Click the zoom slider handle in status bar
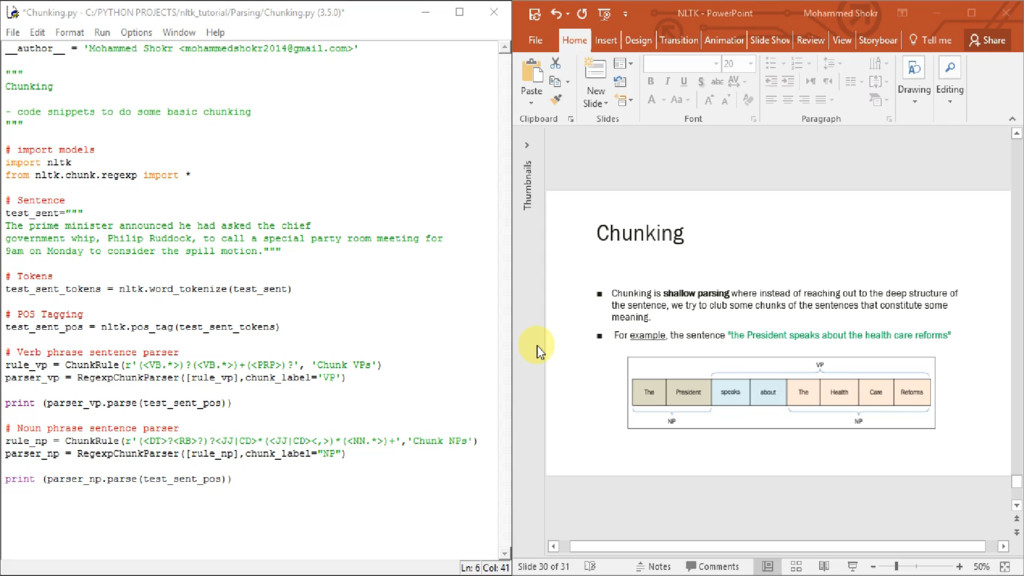This screenshot has width=1024, height=576. pyautogui.click(x=897, y=566)
